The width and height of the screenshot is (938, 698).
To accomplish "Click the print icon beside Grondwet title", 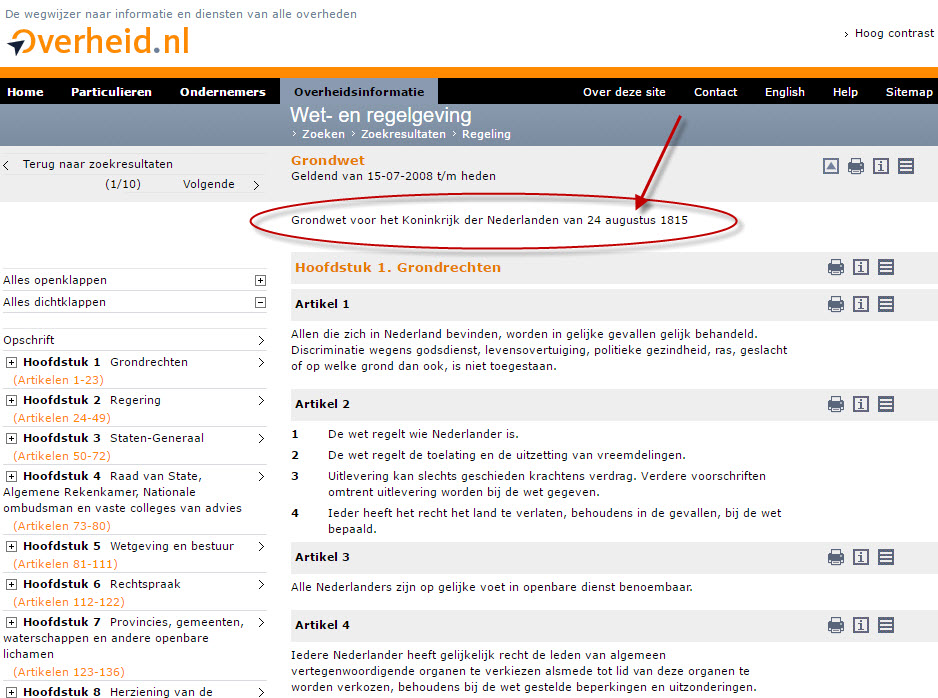I will 856,167.
